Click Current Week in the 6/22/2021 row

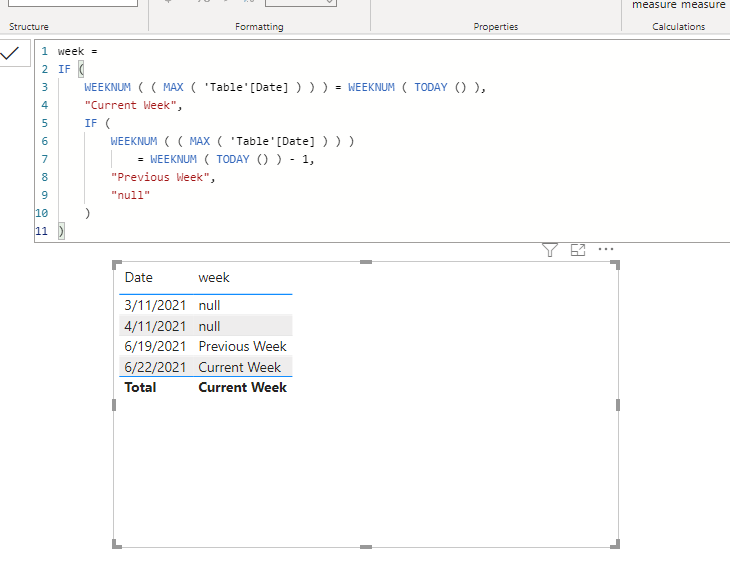click(x=240, y=367)
